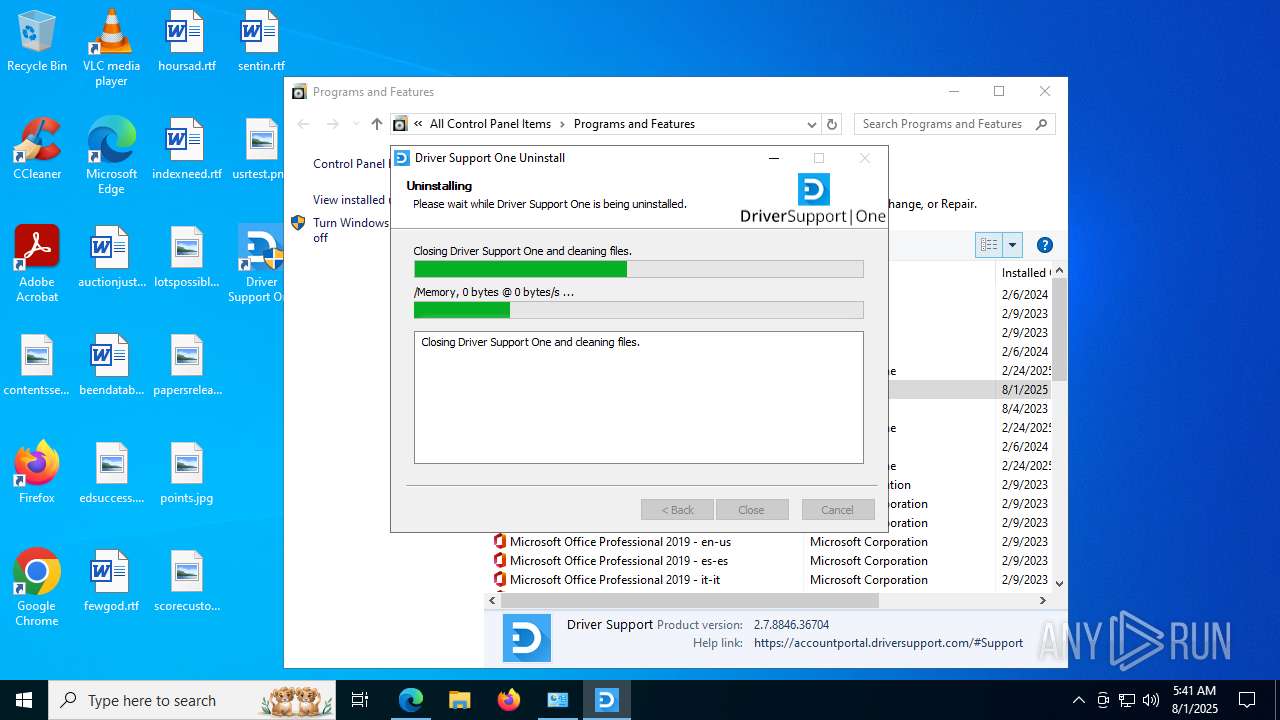Open the notification center icon
The image size is (1280, 720).
pos(1247,700)
